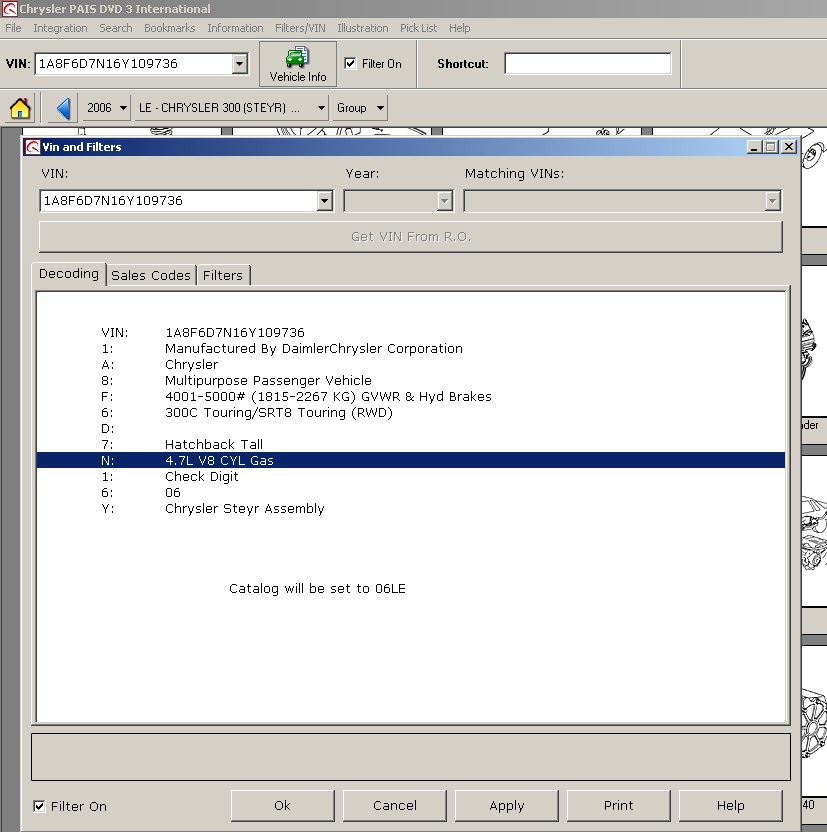Open the Bookmarks menu
The height and width of the screenshot is (832, 827).
[170, 28]
